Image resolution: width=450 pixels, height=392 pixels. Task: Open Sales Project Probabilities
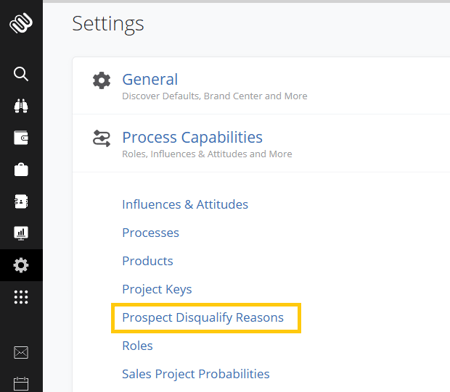pyautogui.click(x=196, y=374)
